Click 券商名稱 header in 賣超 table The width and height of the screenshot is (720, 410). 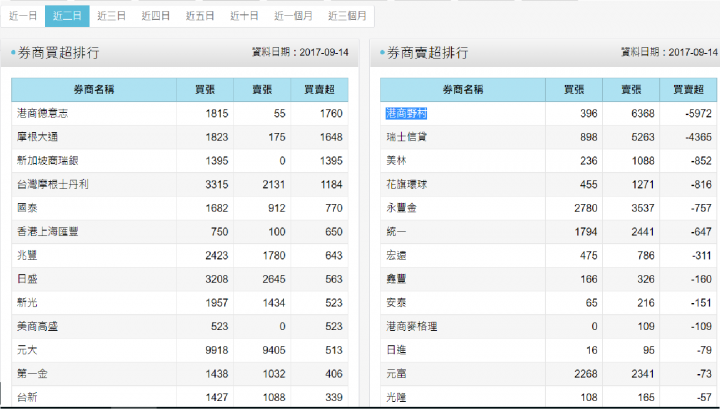point(463,90)
